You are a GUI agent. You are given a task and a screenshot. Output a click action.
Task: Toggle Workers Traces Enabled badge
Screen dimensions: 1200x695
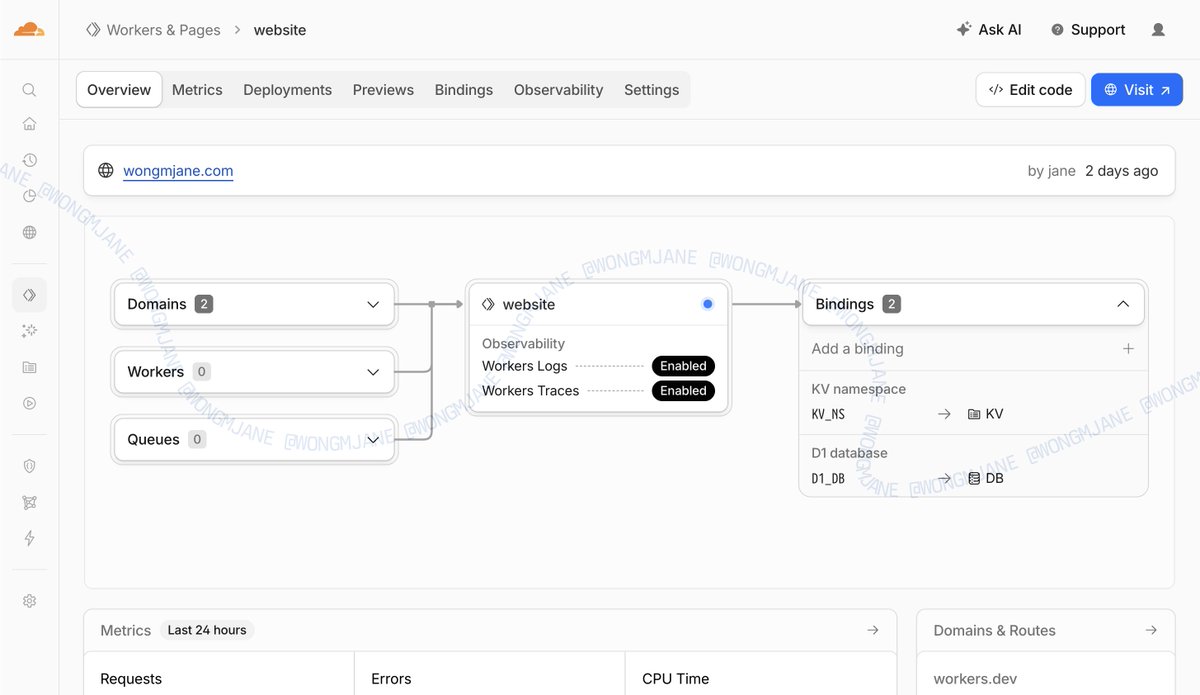pos(683,391)
